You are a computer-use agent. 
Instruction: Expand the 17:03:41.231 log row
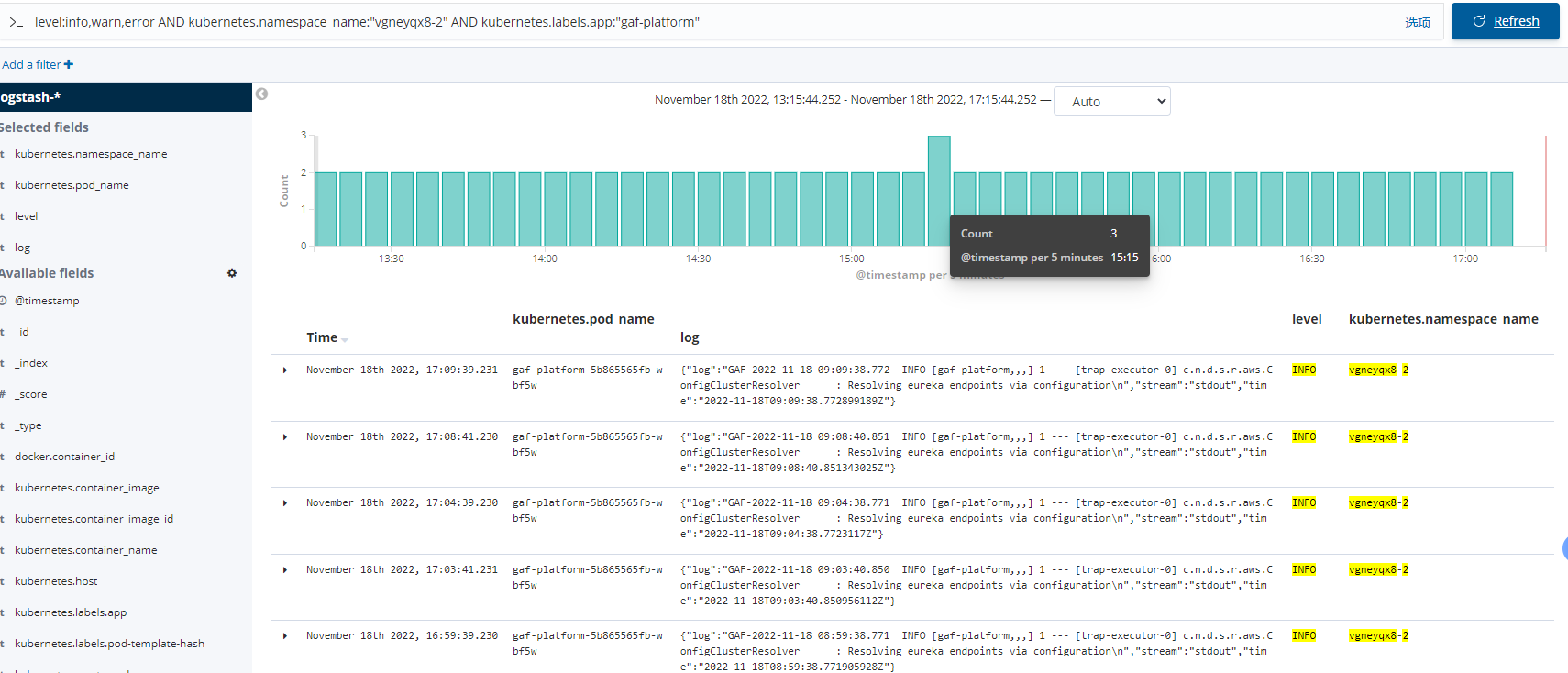pyautogui.click(x=285, y=570)
